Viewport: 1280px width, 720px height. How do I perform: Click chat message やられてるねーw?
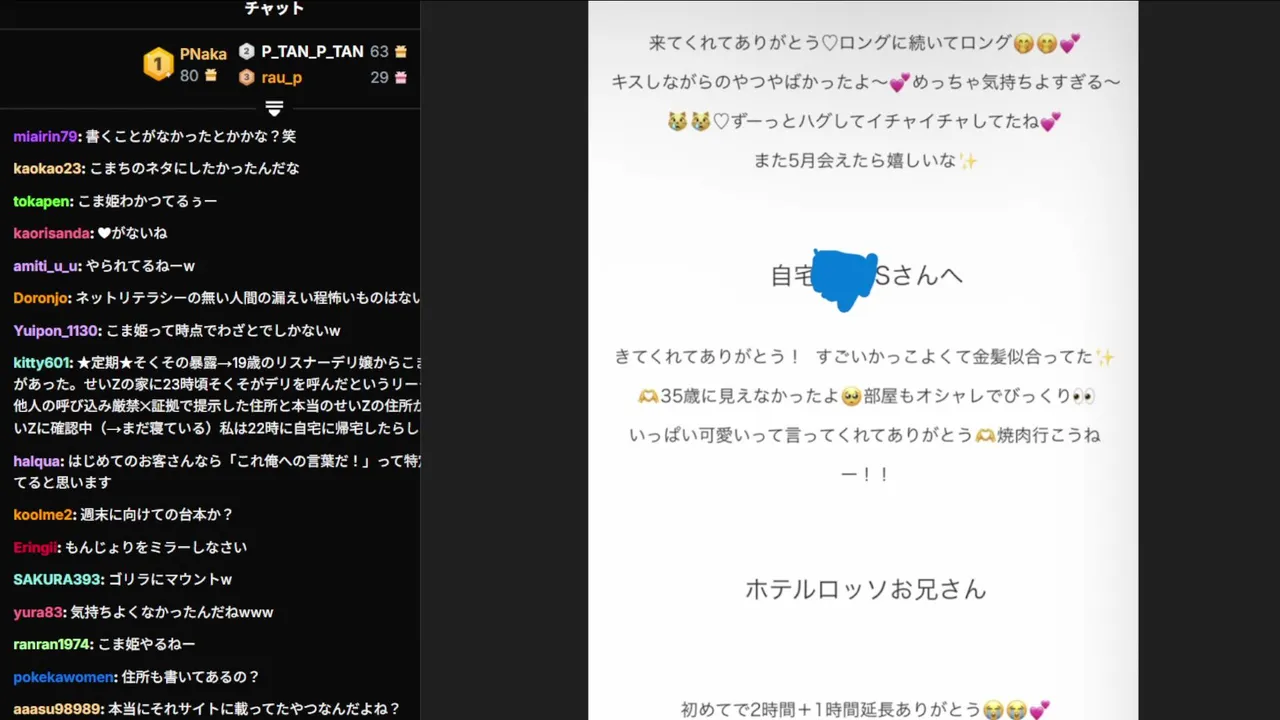coord(141,266)
